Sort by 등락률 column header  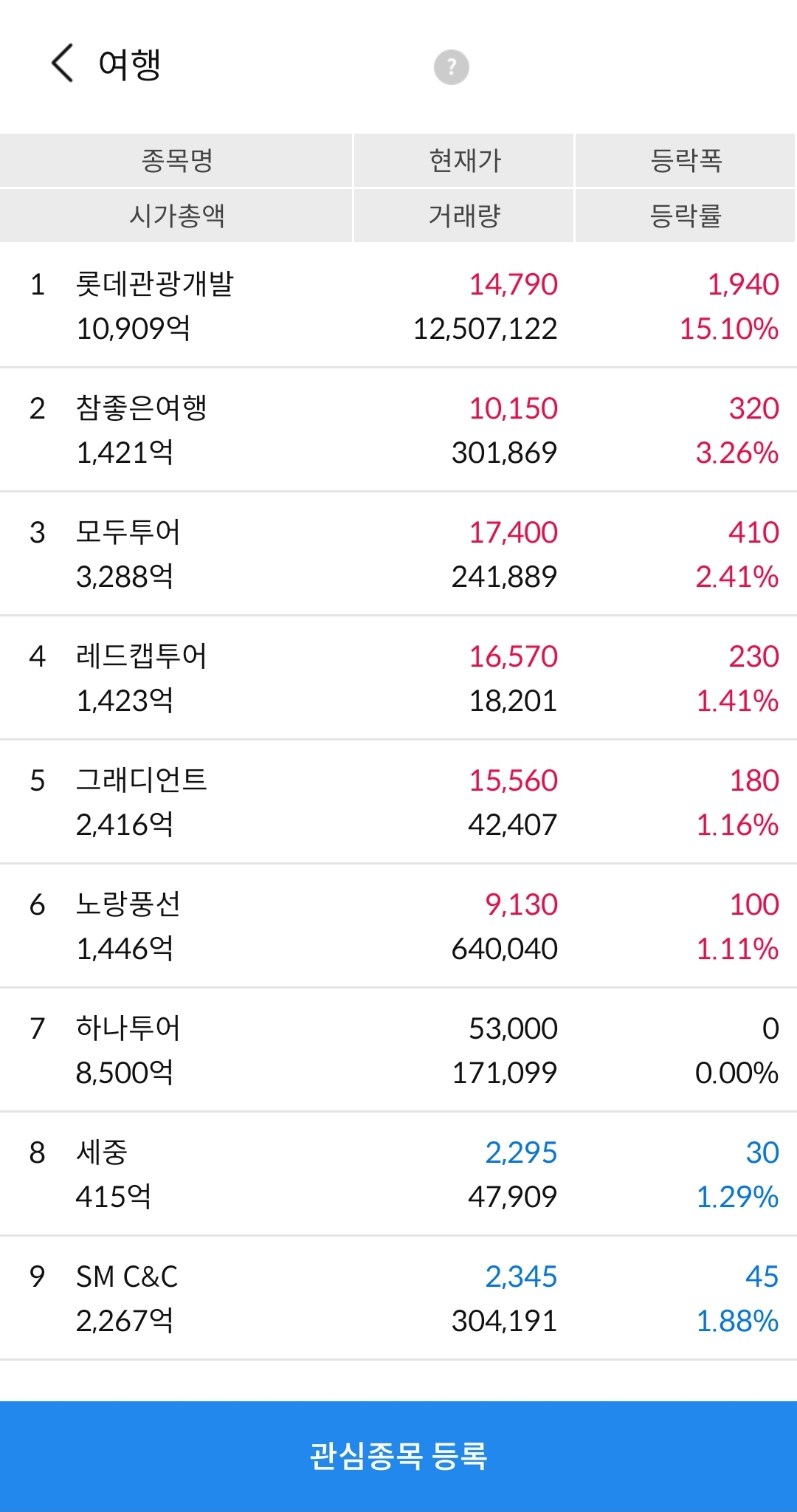686,216
